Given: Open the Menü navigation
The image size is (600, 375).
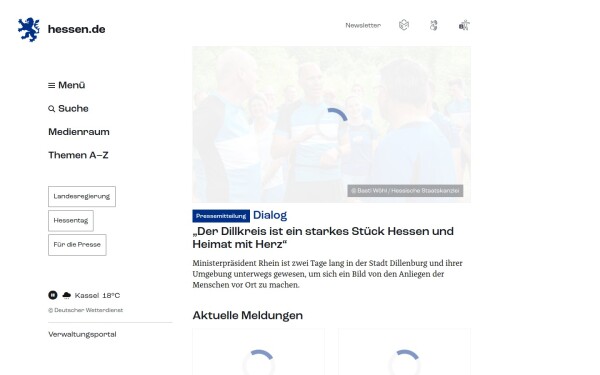Looking at the screenshot, I should point(67,85).
